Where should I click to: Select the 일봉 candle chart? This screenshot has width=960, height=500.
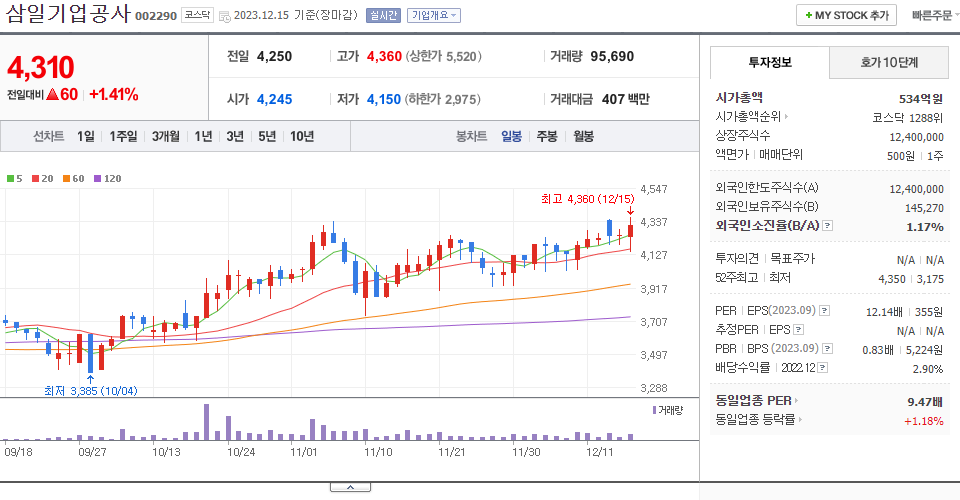[x=511, y=136]
